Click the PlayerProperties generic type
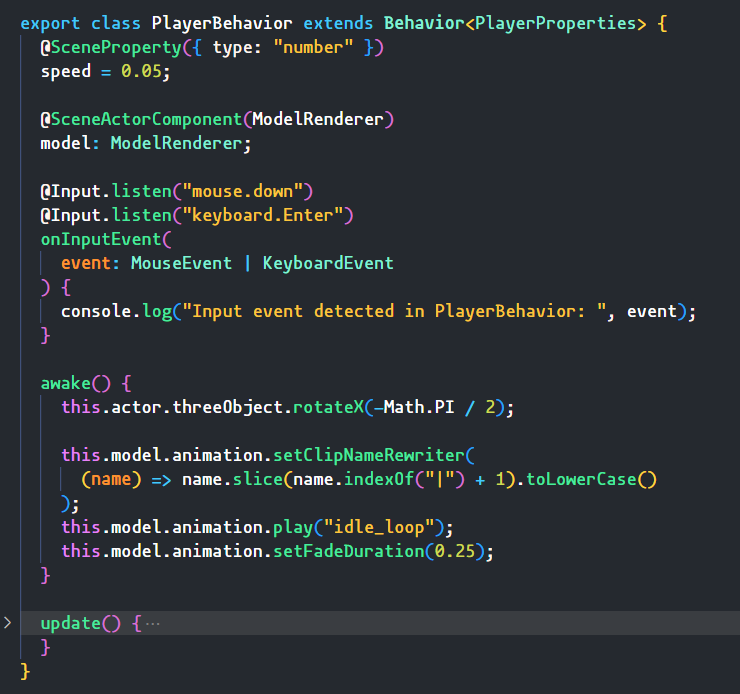The image size is (740, 694). pyautogui.click(x=555, y=23)
